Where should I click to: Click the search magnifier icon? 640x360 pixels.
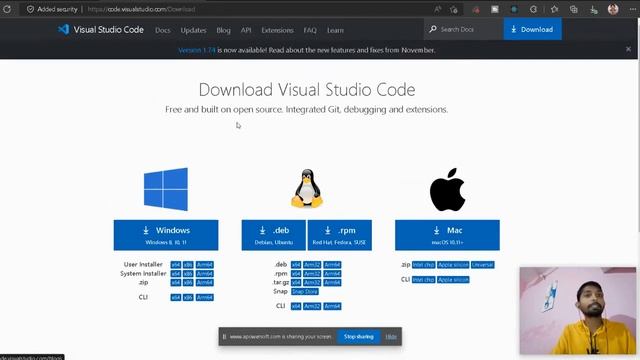pos(433,29)
